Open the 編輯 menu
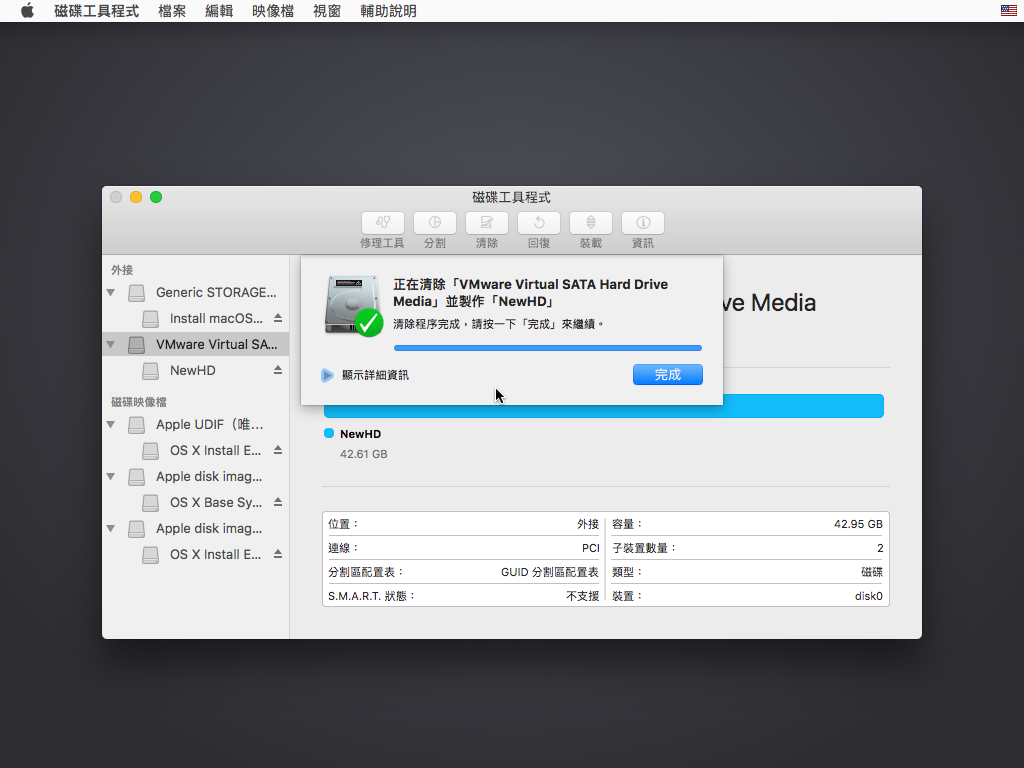This screenshot has height=768, width=1024. 219,11
